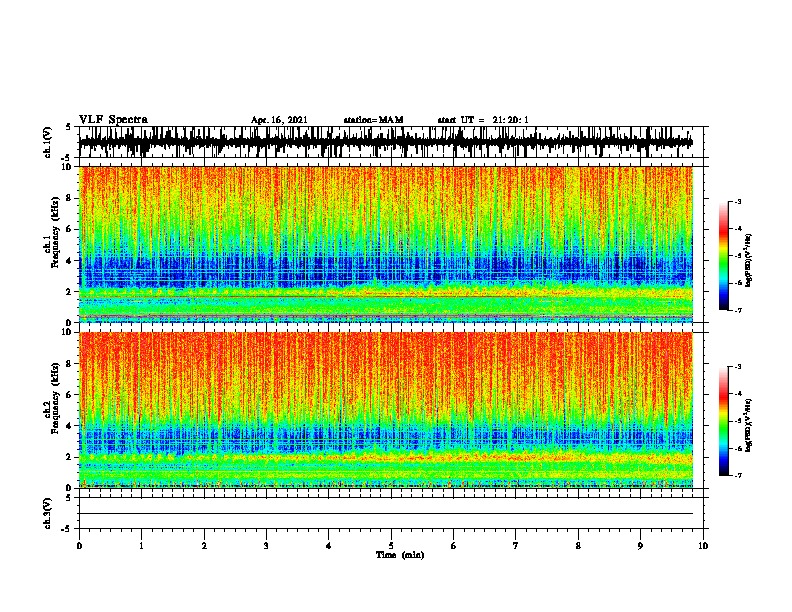The image size is (792, 612).
Task: Click time axis tick label "10"
Action: coord(703,546)
